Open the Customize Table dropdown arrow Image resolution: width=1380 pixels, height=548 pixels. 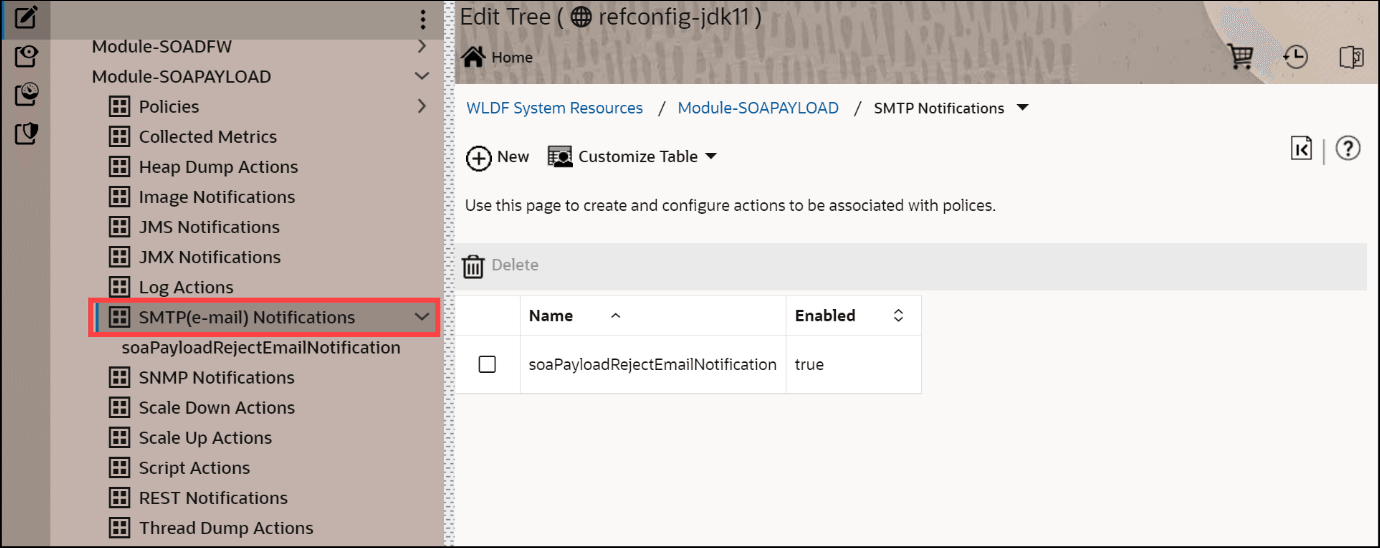[711, 157]
